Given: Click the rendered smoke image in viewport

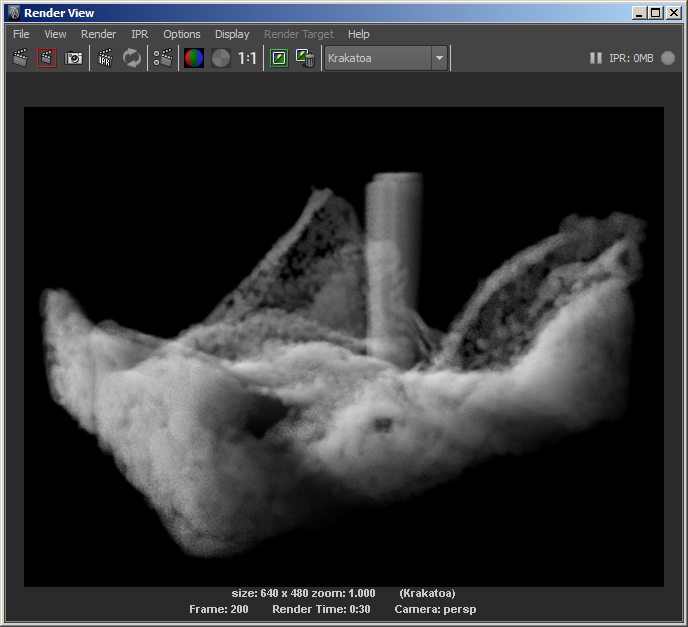Looking at the screenshot, I should coord(344,347).
